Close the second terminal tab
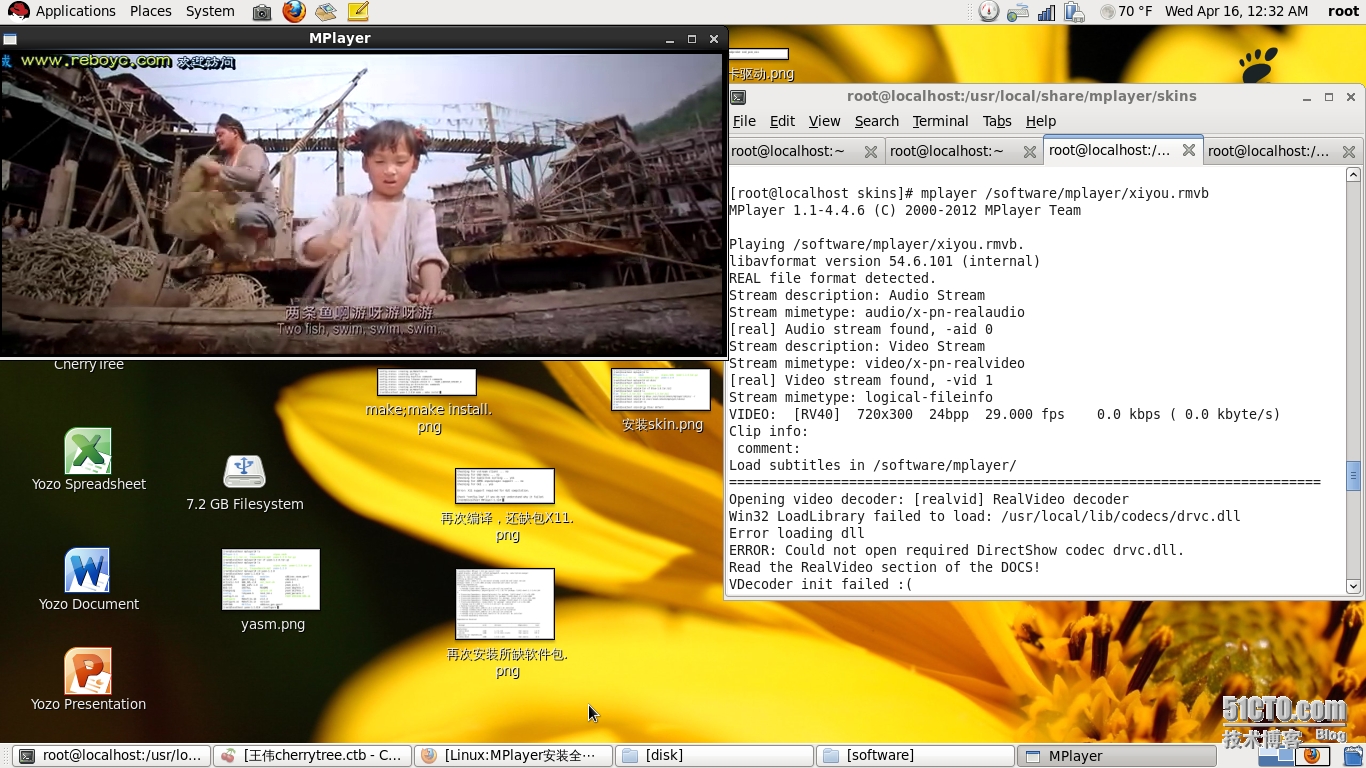This screenshot has height=768, width=1366. (1030, 152)
